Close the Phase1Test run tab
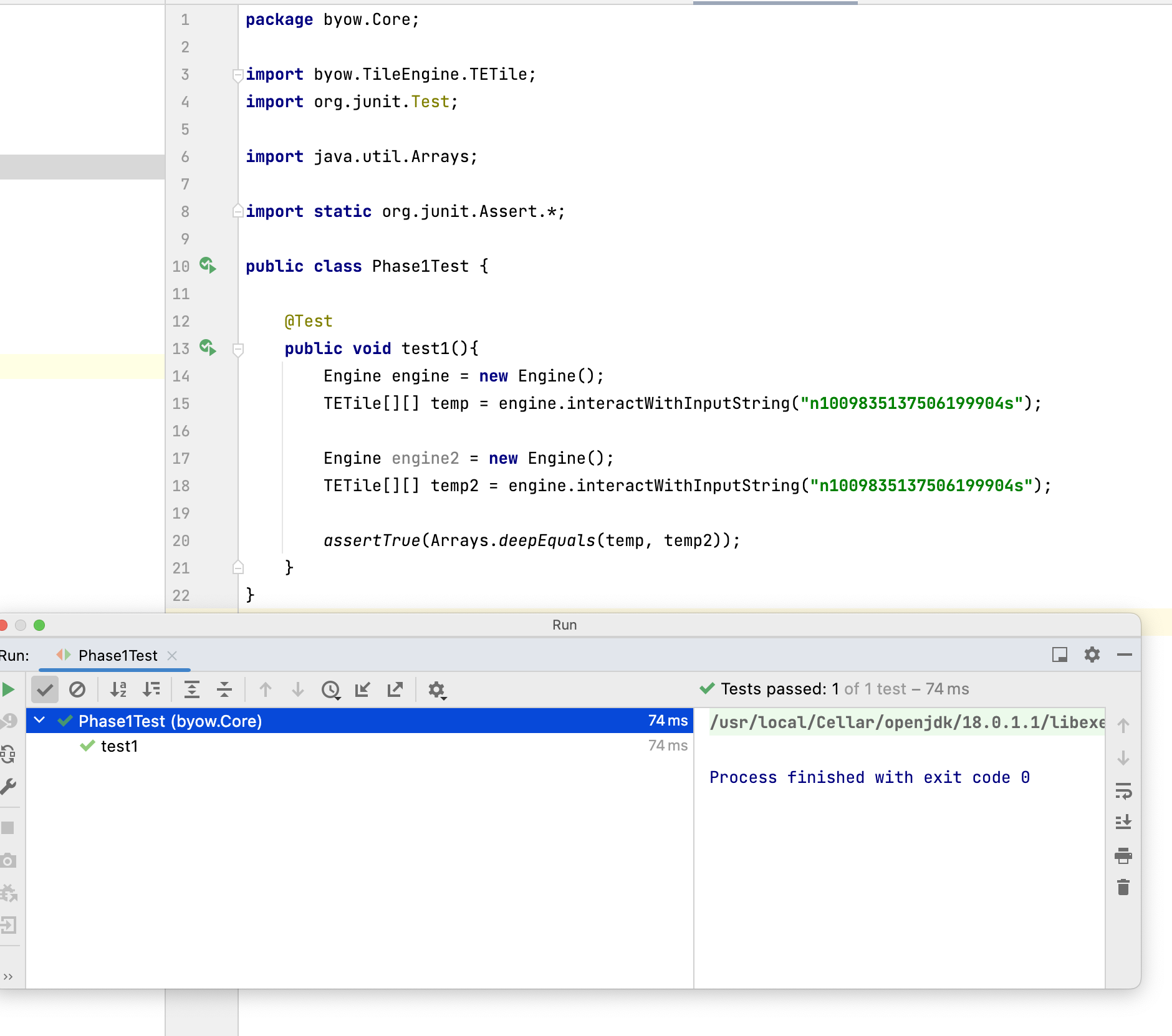This screenshot has height=1036, width=1172. tap(173, 656)
